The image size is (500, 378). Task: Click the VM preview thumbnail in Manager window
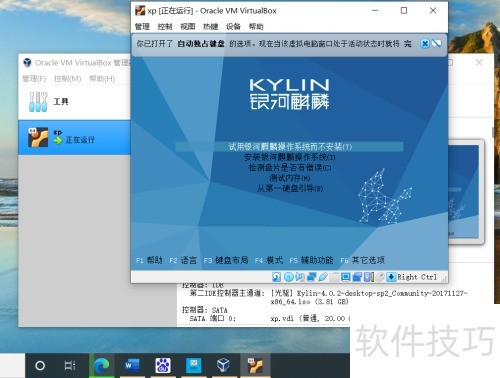464,192
